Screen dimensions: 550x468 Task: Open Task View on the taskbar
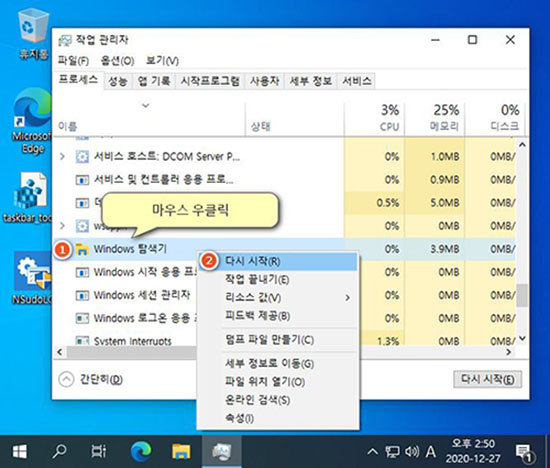click(x=99, y=452)
